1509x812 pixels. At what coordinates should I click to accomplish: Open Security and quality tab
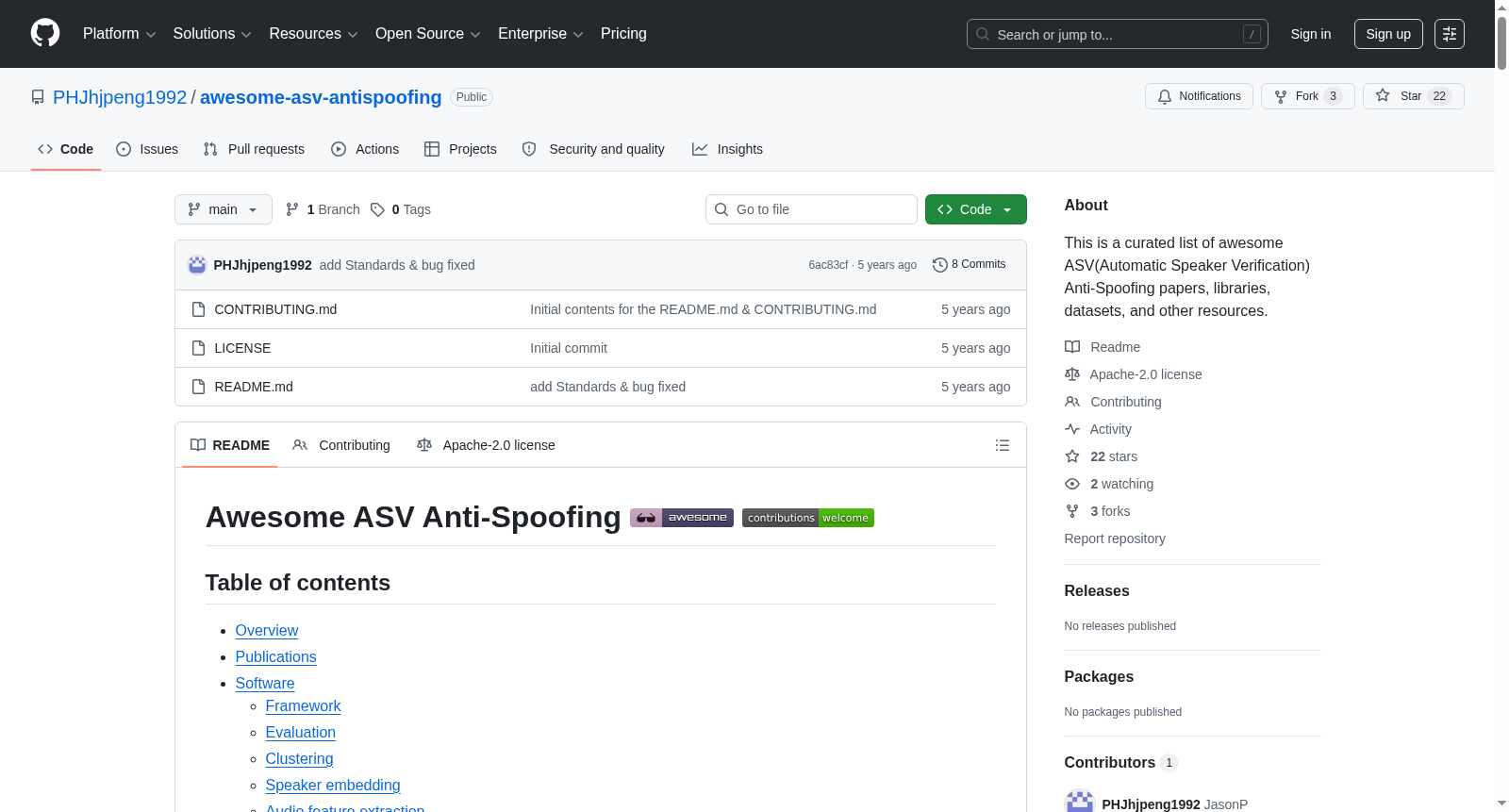tap(593, 149)
